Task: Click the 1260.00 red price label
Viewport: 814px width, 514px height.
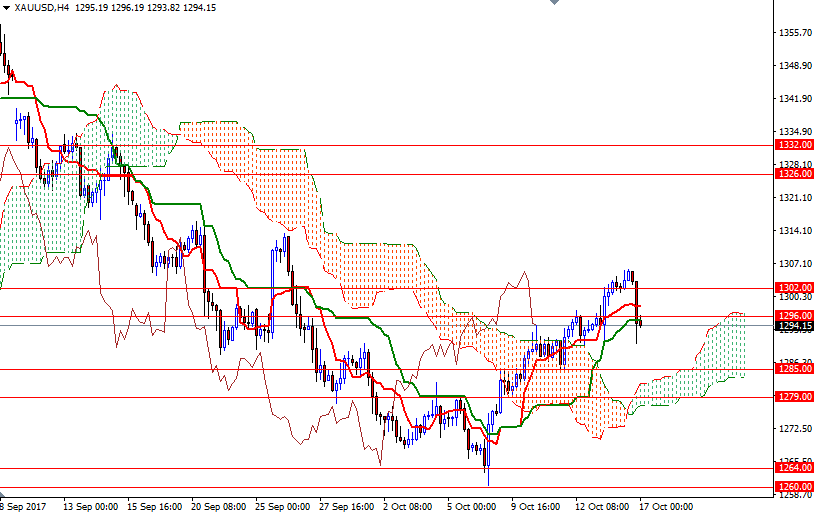Action: (x=793, y=487)
